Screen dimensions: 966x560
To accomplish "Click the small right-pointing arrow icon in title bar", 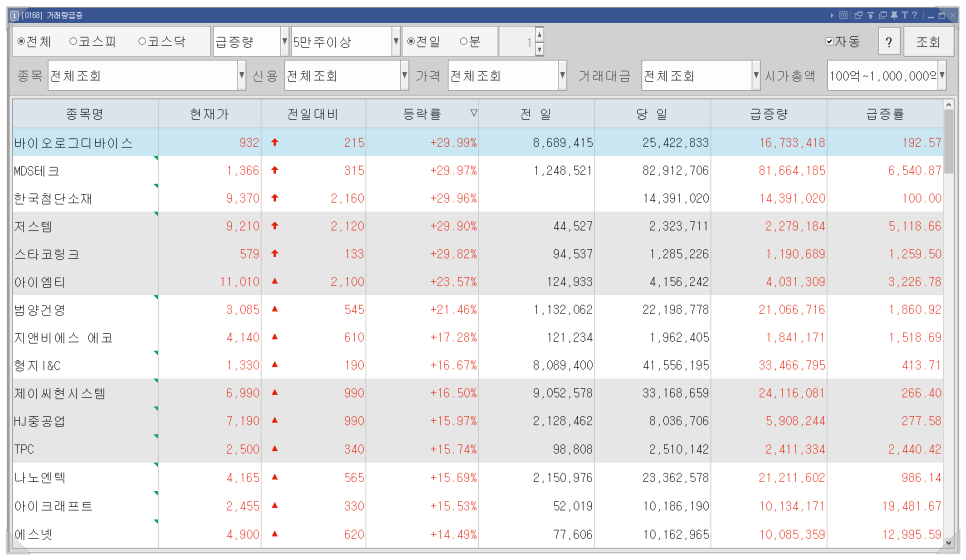I will (832, 15).
